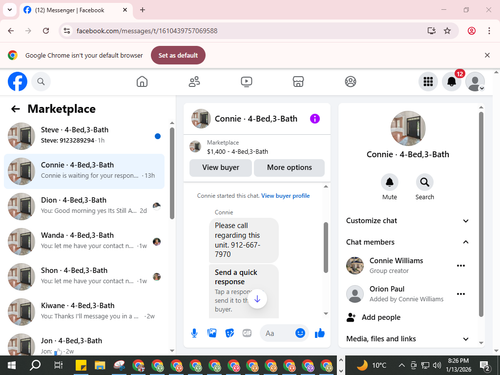Open Dion 4-Bed,3-Bath conversation
The width and height of the screenshot is (500, 375).
(x=84, y=206)
